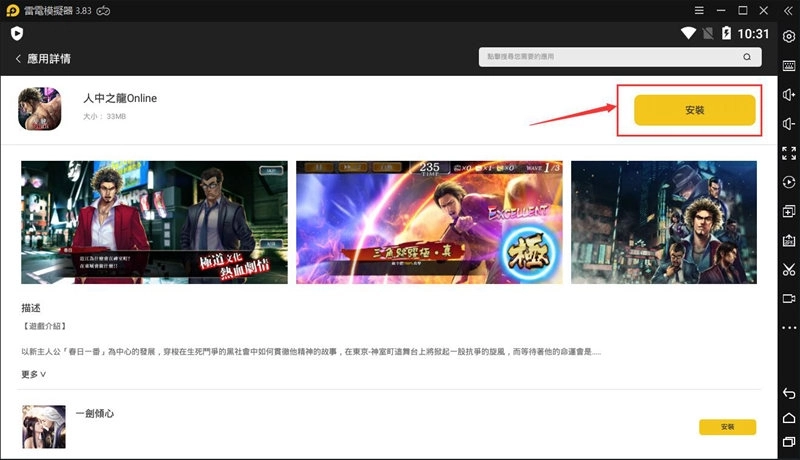Viewport: 800px width, 460px height.
Task: Click the gamepad icon in title bar
Action: [x=103, y=11]
